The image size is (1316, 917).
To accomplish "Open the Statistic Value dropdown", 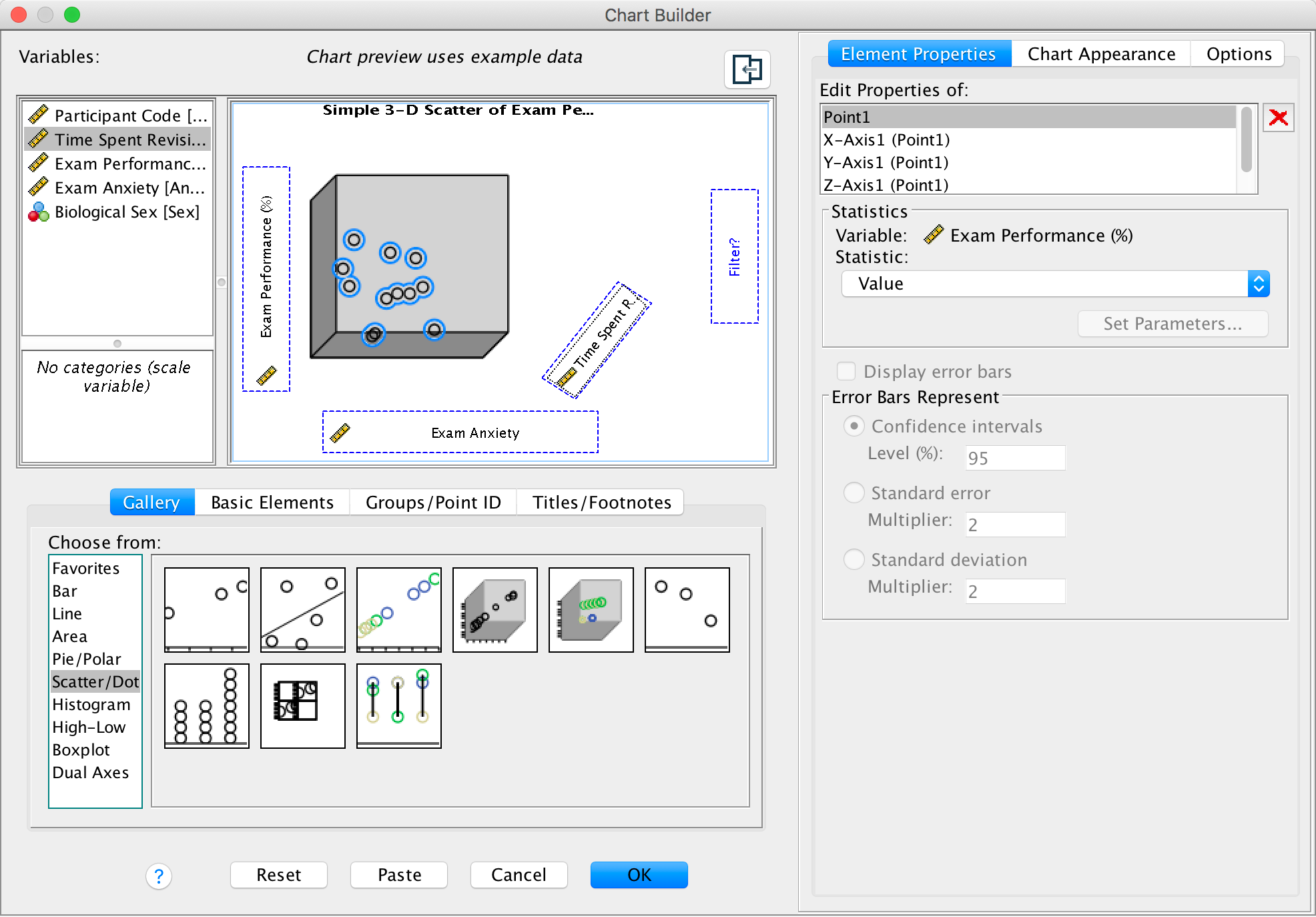I will (1055, 284).
